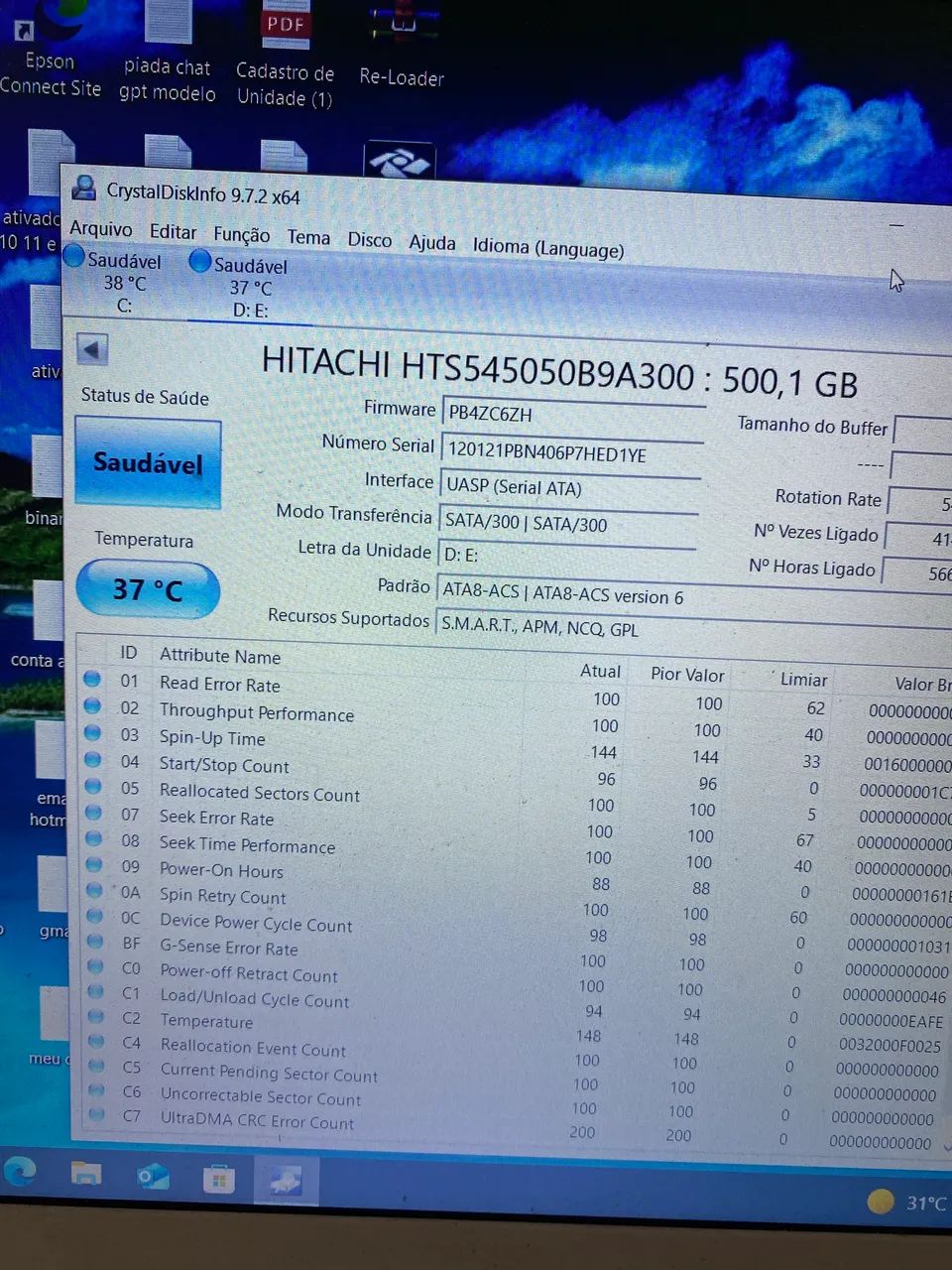Click status icon for Device Power Cycle Count
Image resolution: width=952 pixels, height=1270 pixels.
point(95,916)
